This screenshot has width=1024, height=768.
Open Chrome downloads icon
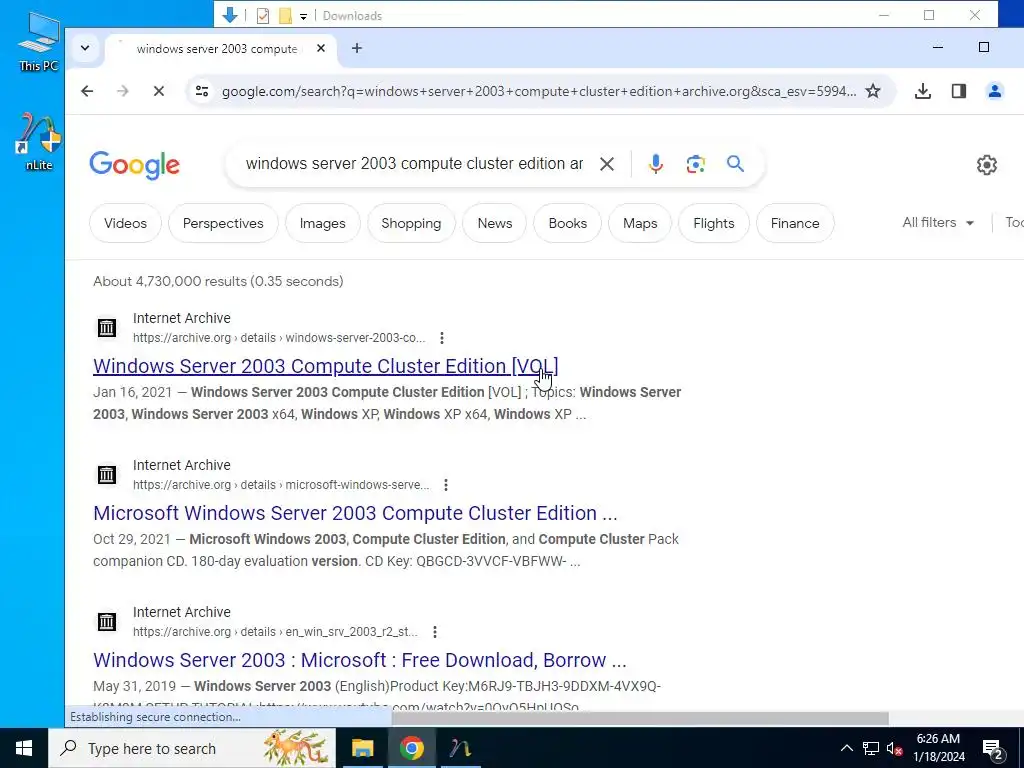[x=922, y=91]
